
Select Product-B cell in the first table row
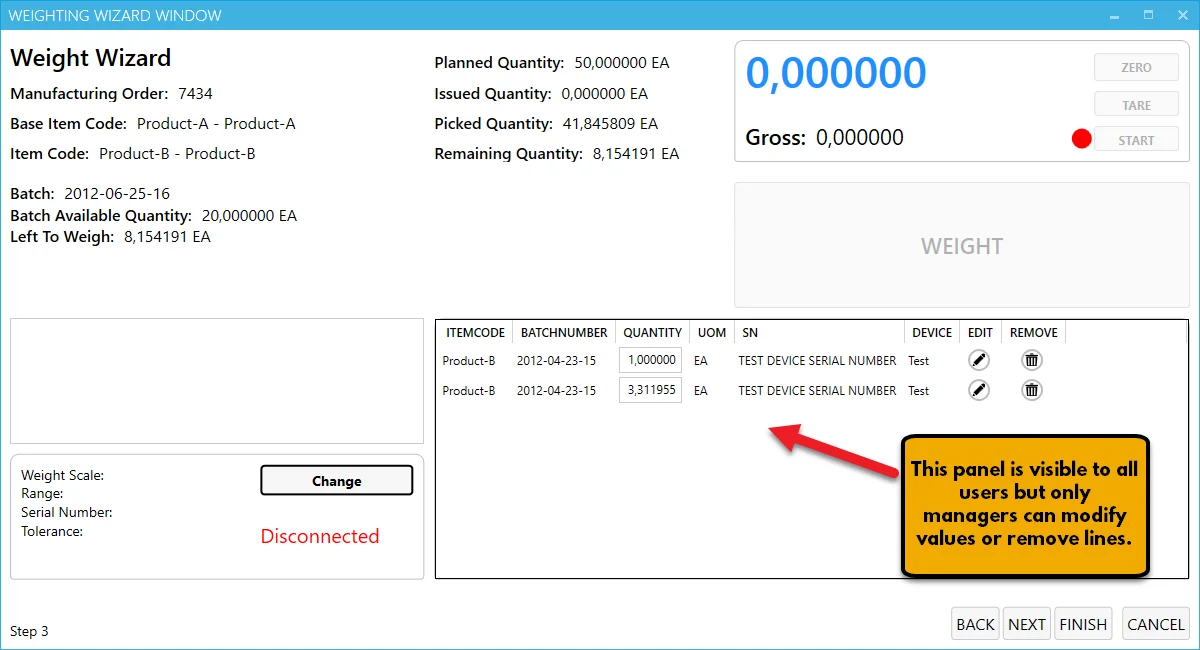point(469,361)
